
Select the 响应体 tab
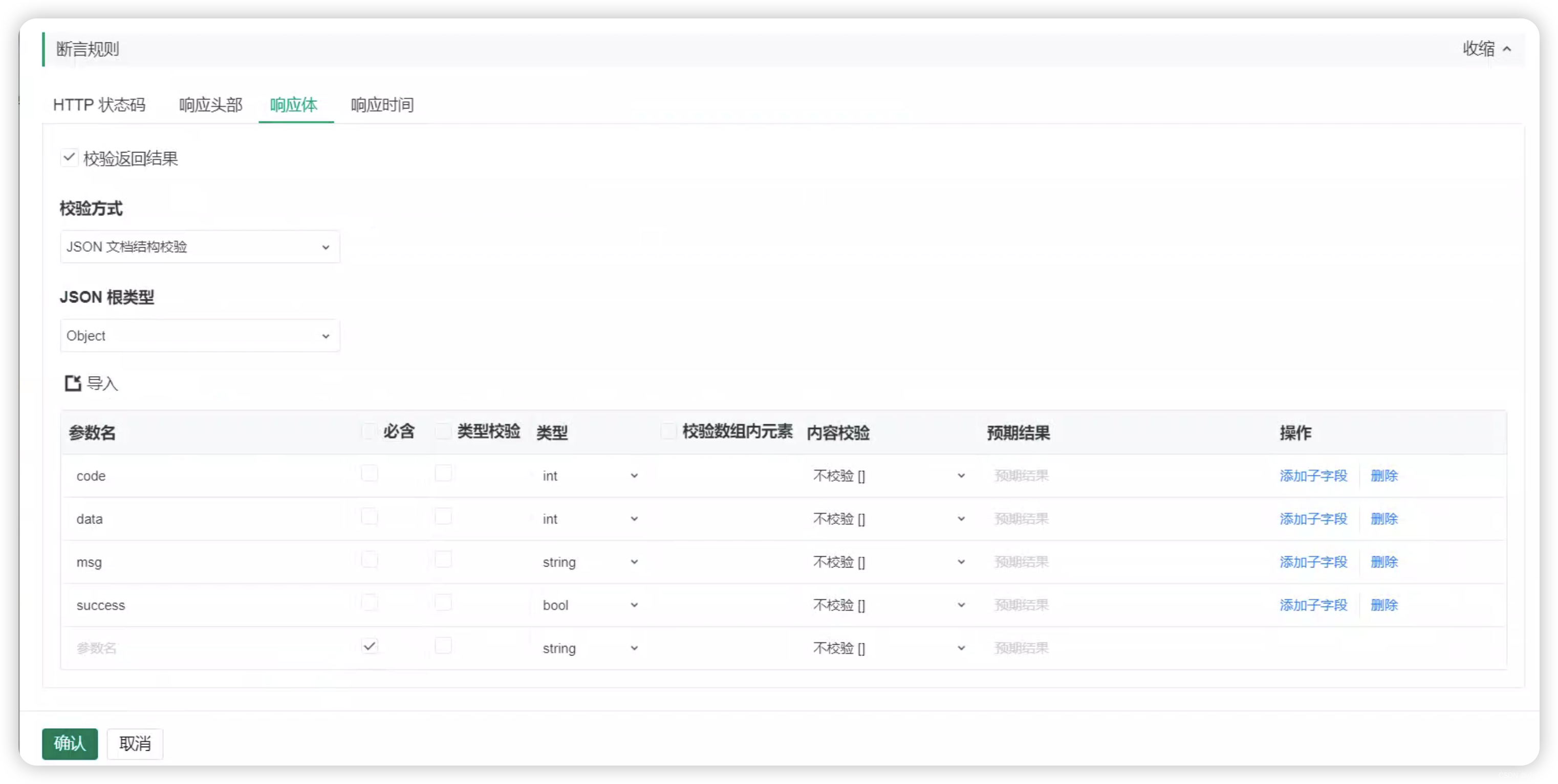(294, 105)
